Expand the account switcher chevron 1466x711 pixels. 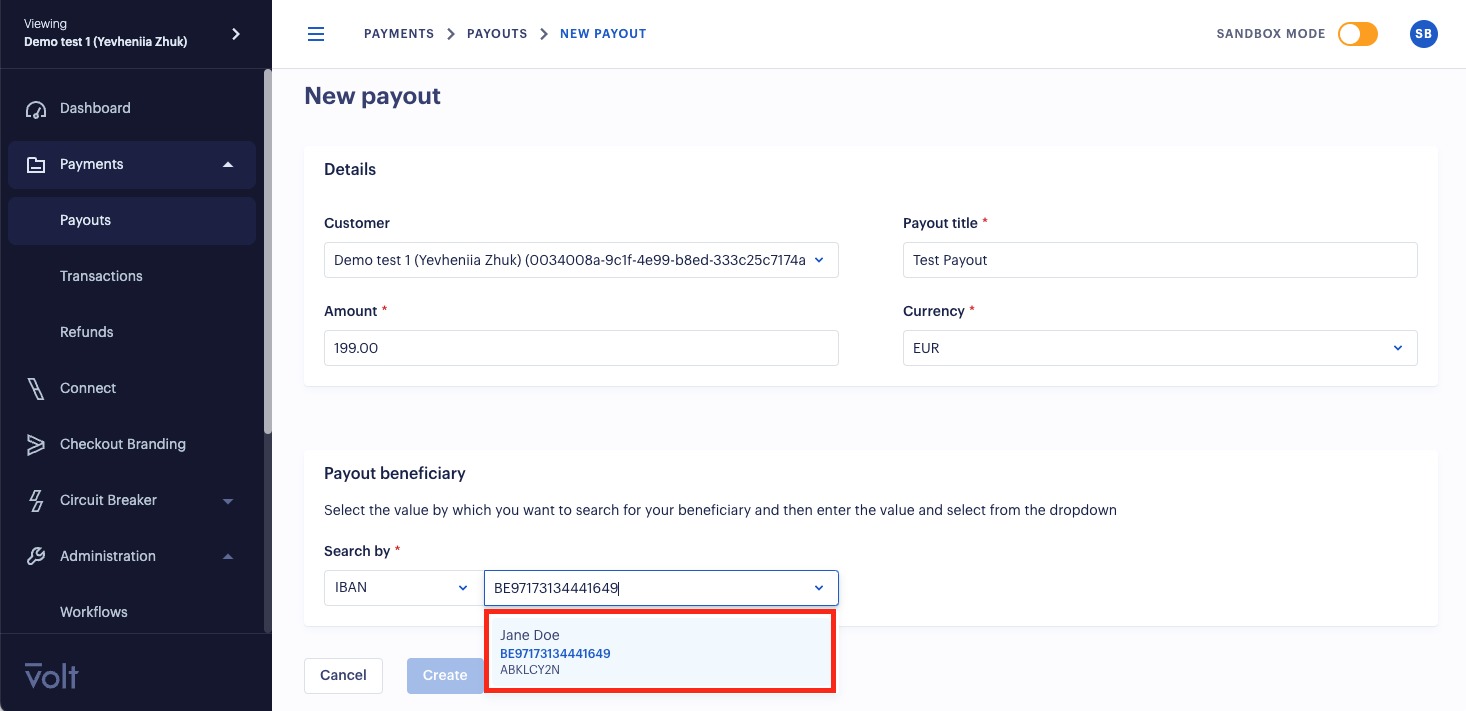(236, 34)
